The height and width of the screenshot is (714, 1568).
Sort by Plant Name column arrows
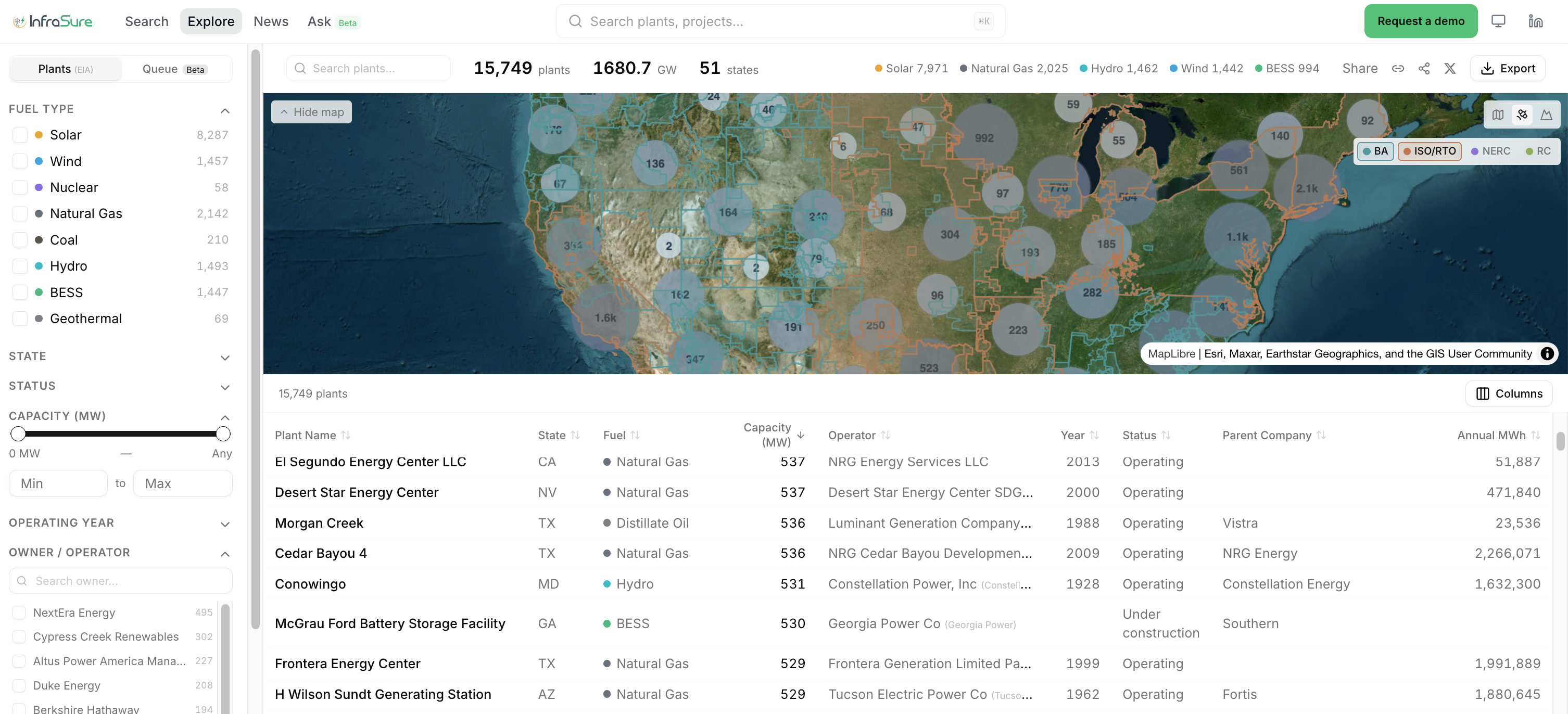tap(346, 435)
